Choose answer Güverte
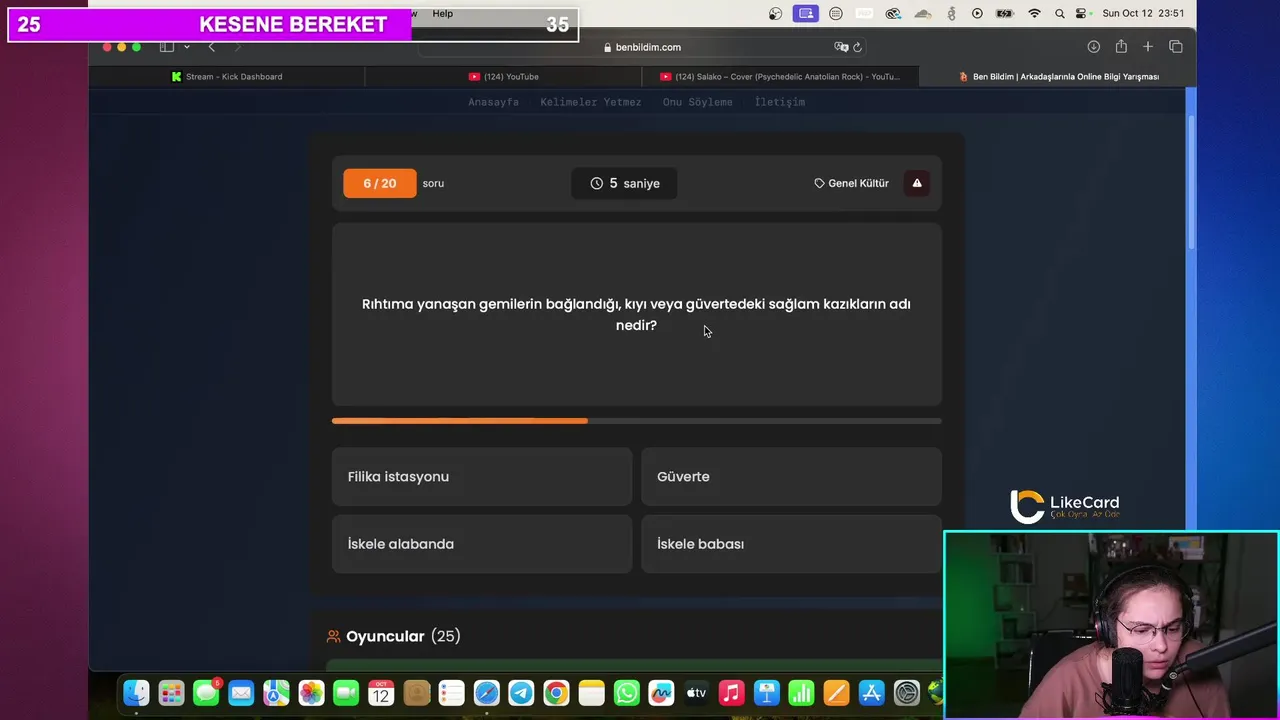This screenshot has width=1280, height=720. click(791, 477)
